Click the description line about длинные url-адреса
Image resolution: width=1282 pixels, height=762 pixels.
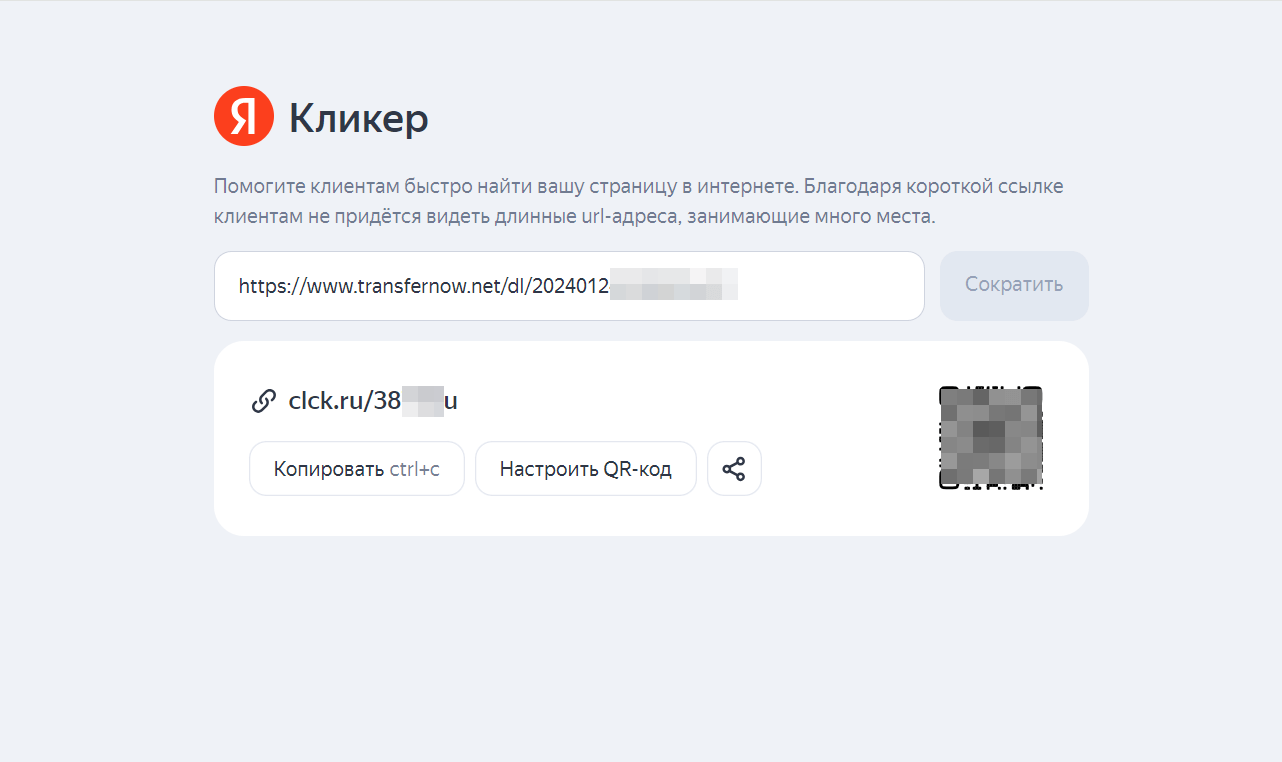[574, 216]
